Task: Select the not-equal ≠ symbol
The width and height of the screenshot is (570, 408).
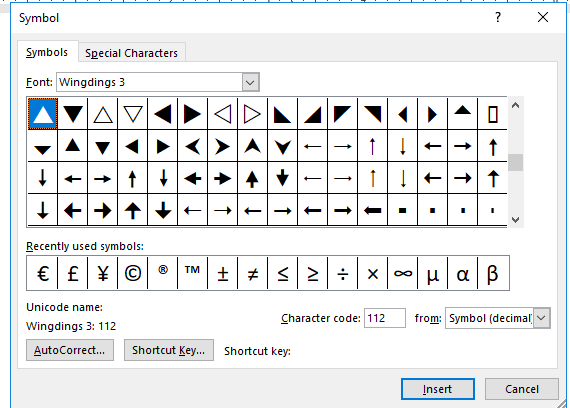Action: tap(253, 273)
